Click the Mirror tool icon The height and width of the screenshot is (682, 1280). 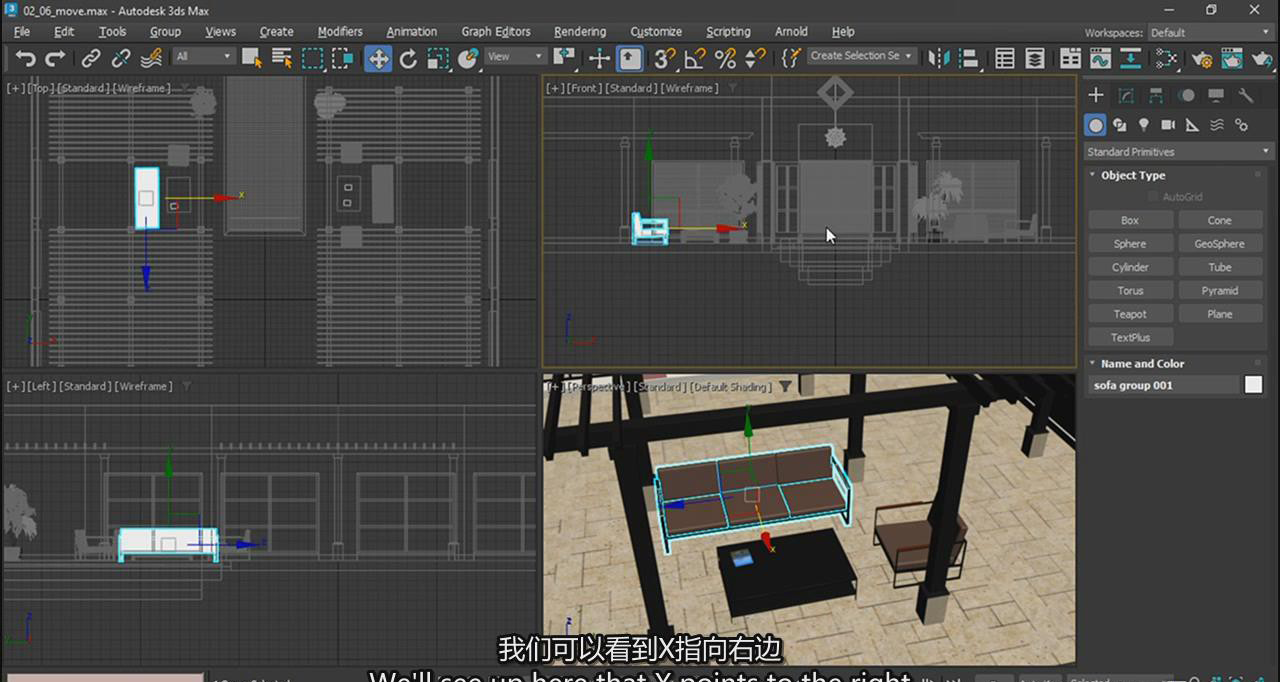click(938, 58)
